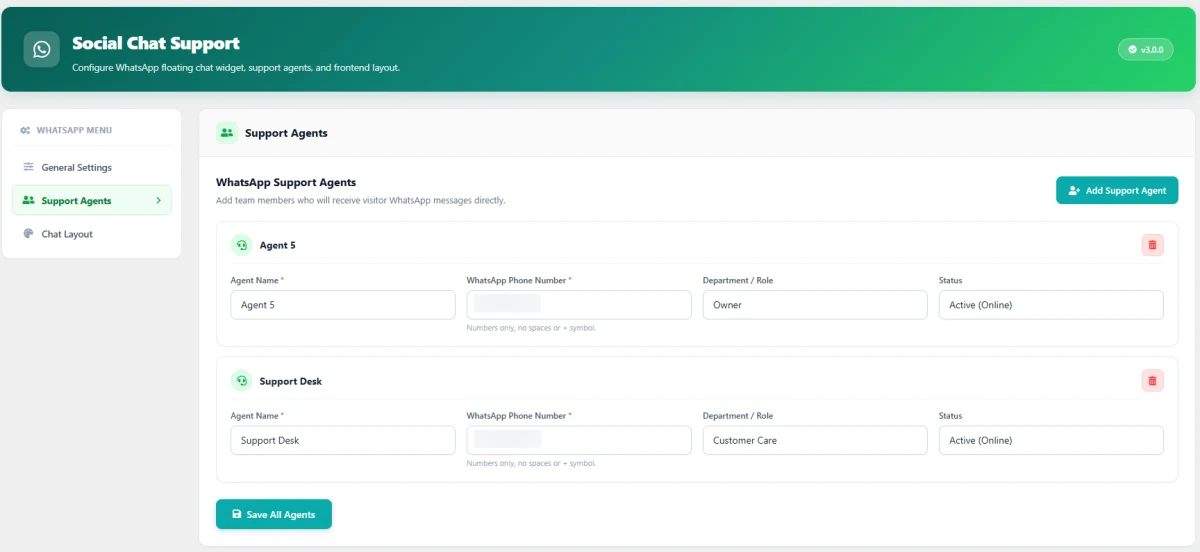Click the v3.0.0 version badge
This screenshot has height=552, width=1200.
pyautogui.click(x=1145, y=49)
